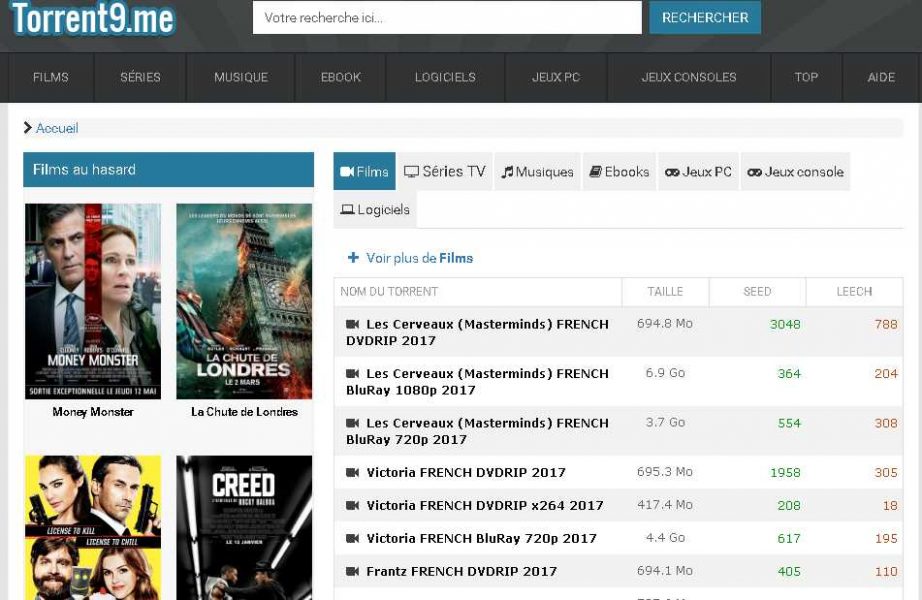Click camera icon beside Frantz FRENCH DVDRIP

352,571
